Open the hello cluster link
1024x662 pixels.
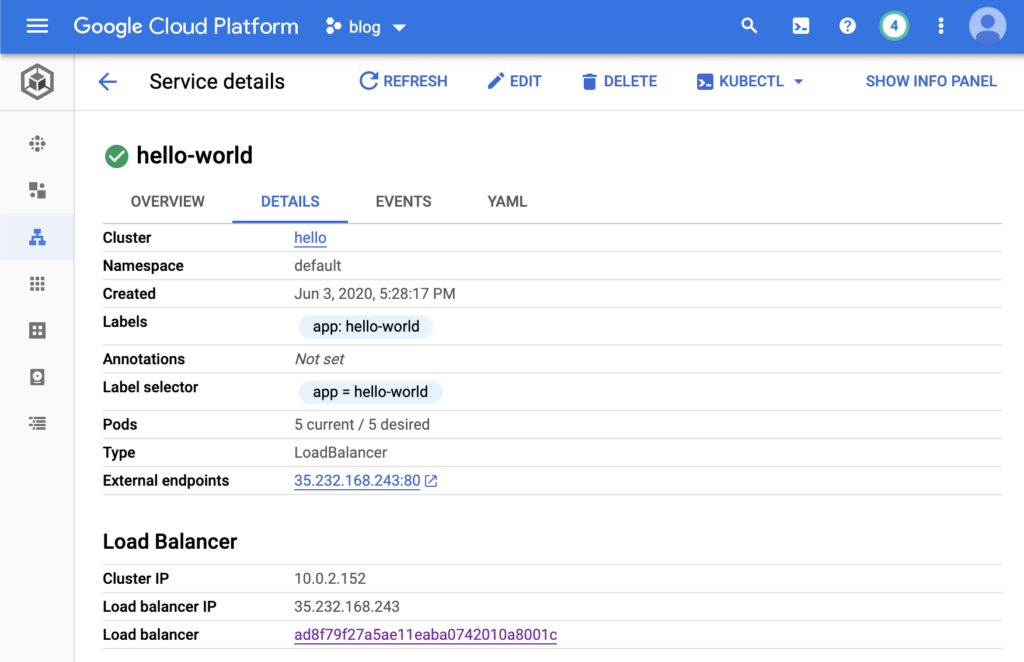click(310, 238)
